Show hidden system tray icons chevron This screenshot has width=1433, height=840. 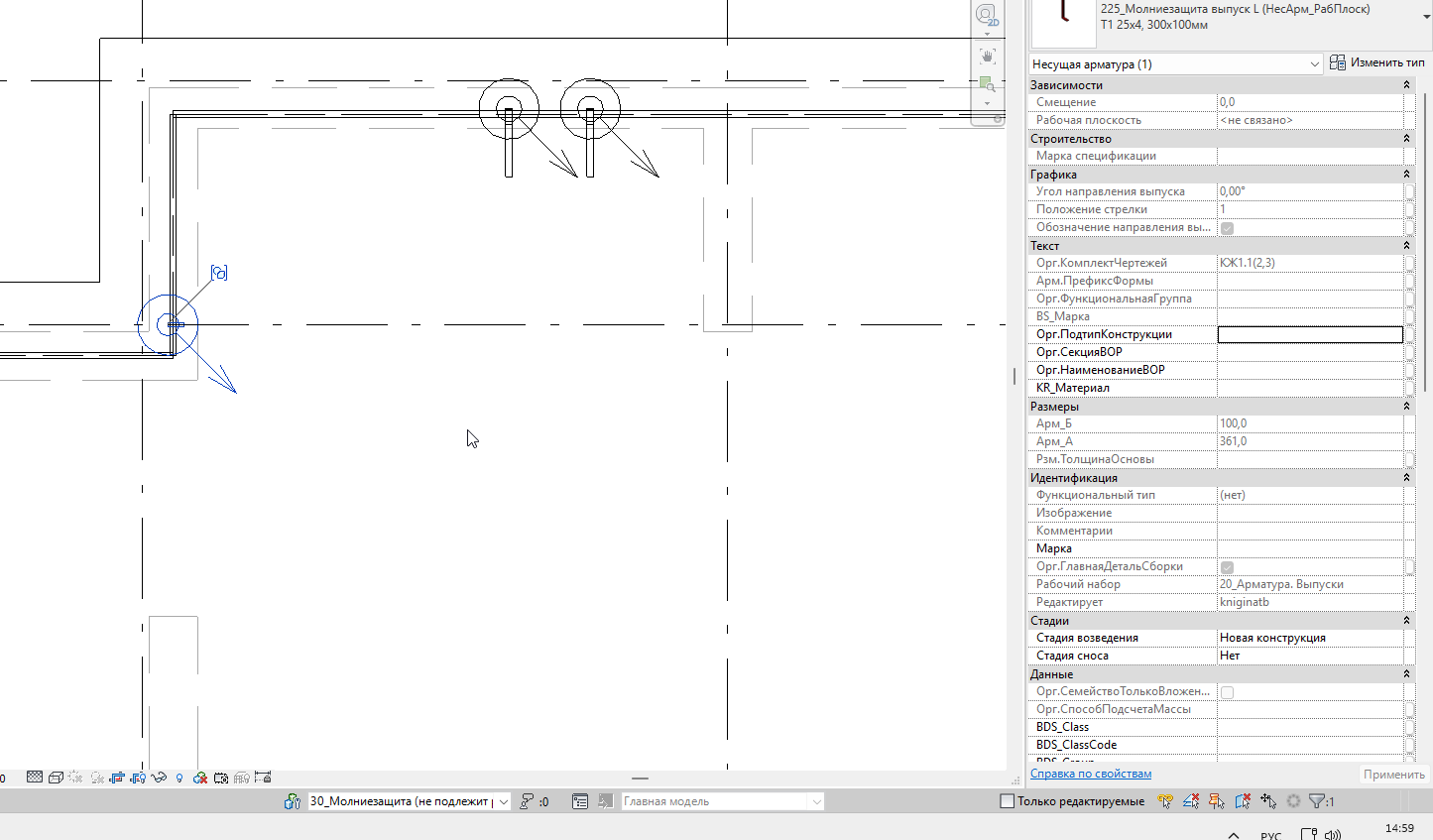[x=1234, y=835]
